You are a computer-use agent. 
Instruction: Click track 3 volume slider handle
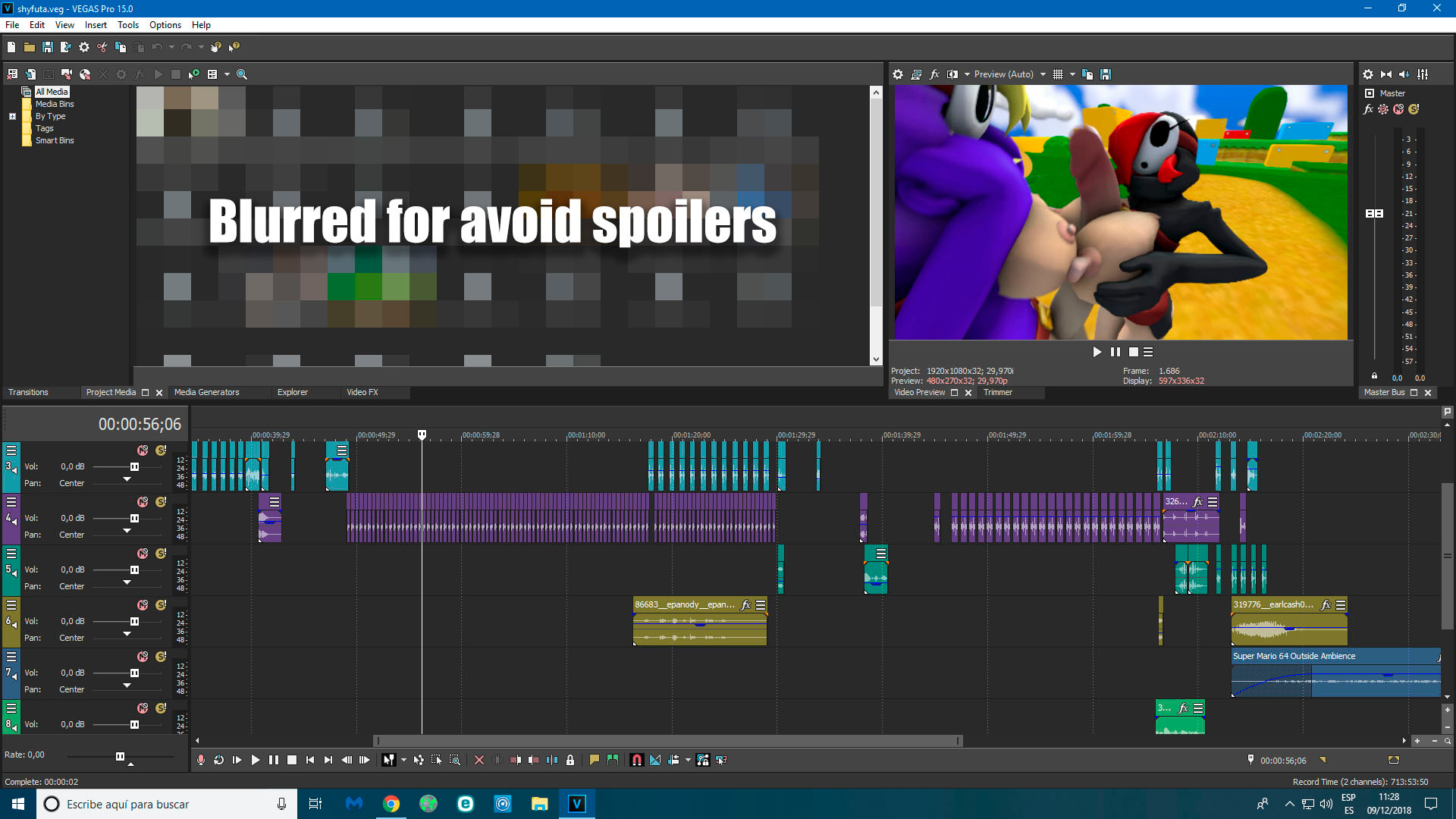[x=134, y=466]
